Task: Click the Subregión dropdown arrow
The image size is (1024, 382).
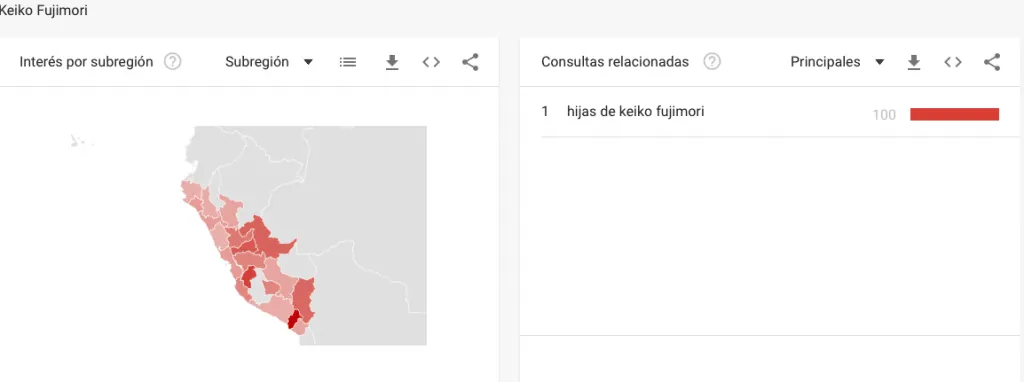Action: point(308,62)
